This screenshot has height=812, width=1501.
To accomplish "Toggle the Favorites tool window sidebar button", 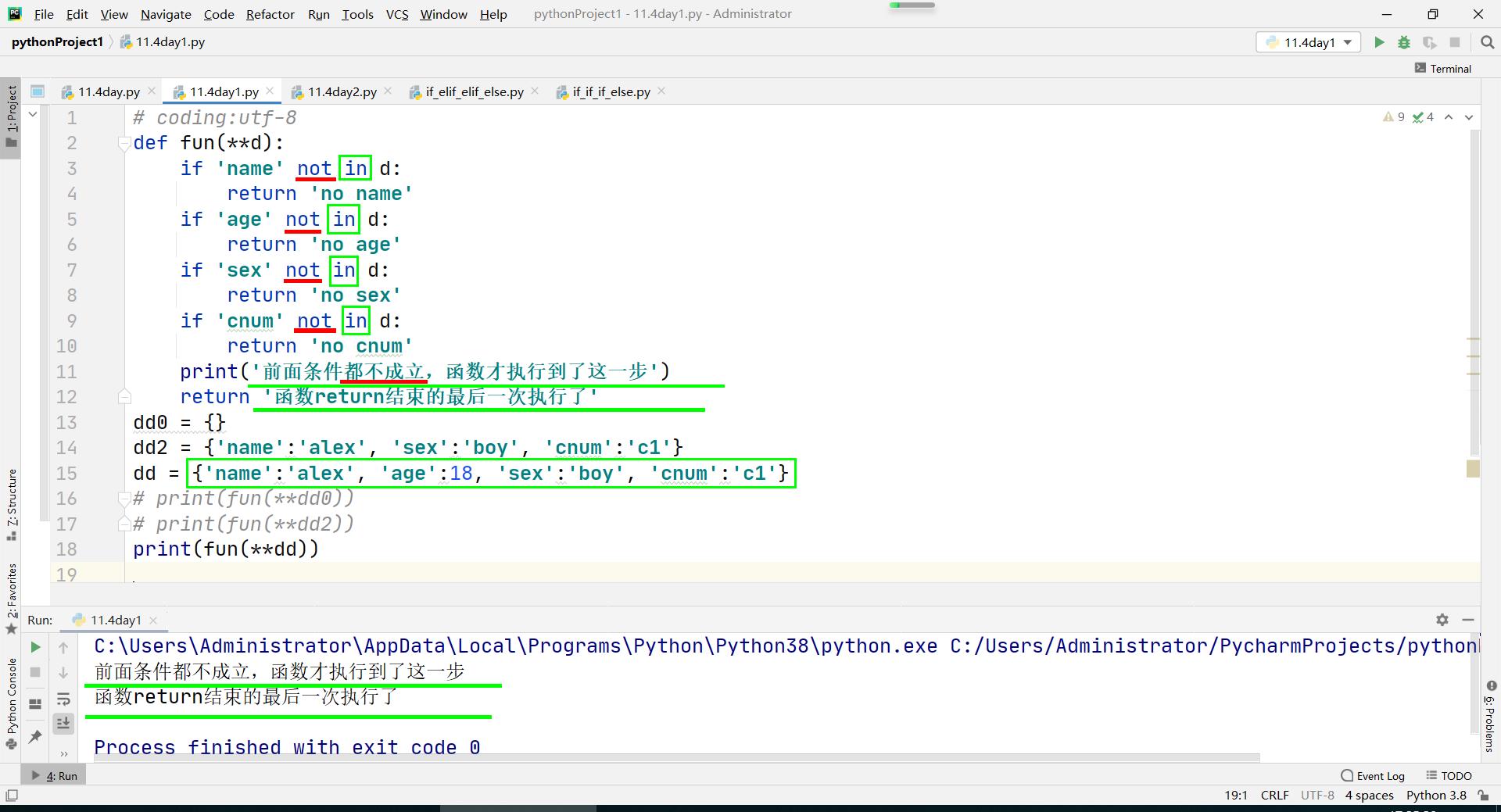I will tap(11, 599).
